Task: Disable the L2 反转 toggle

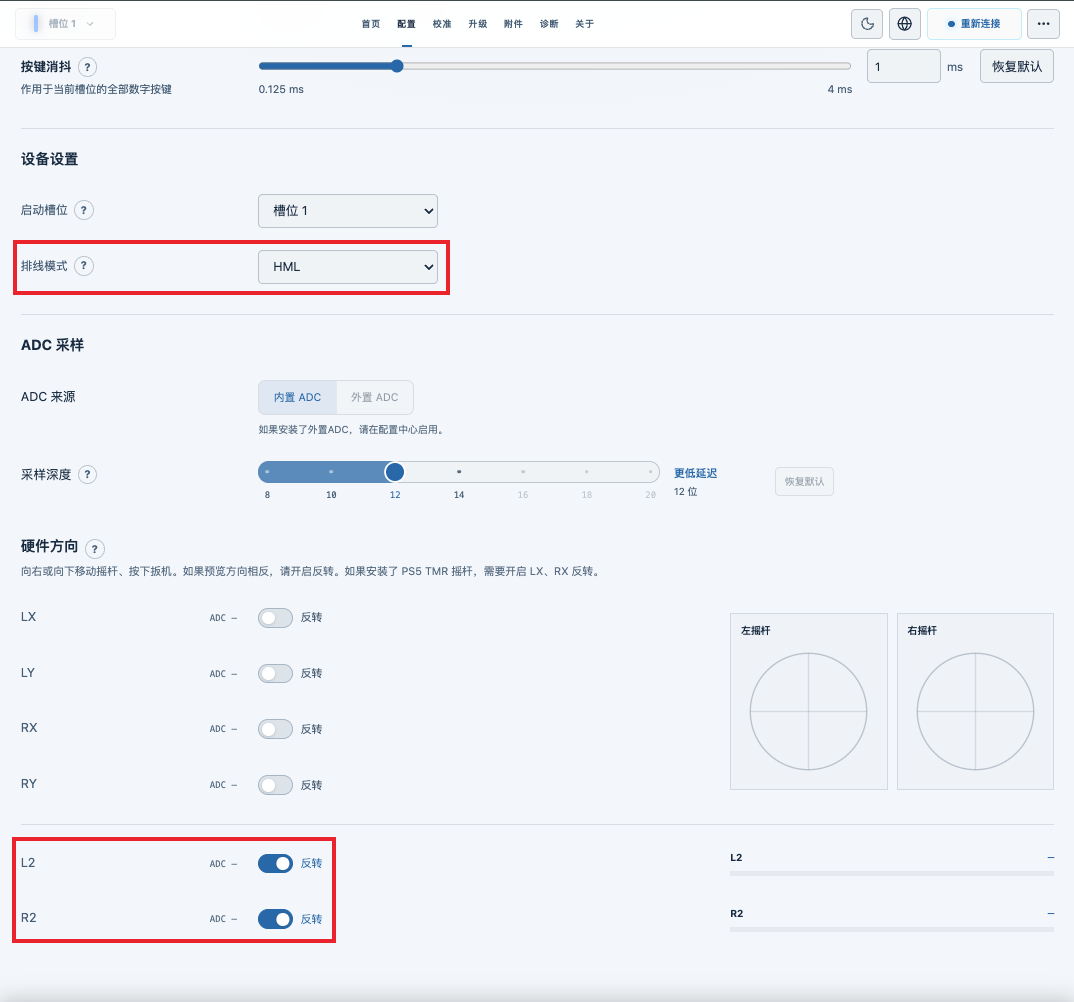Action: (x=275, y=864)
